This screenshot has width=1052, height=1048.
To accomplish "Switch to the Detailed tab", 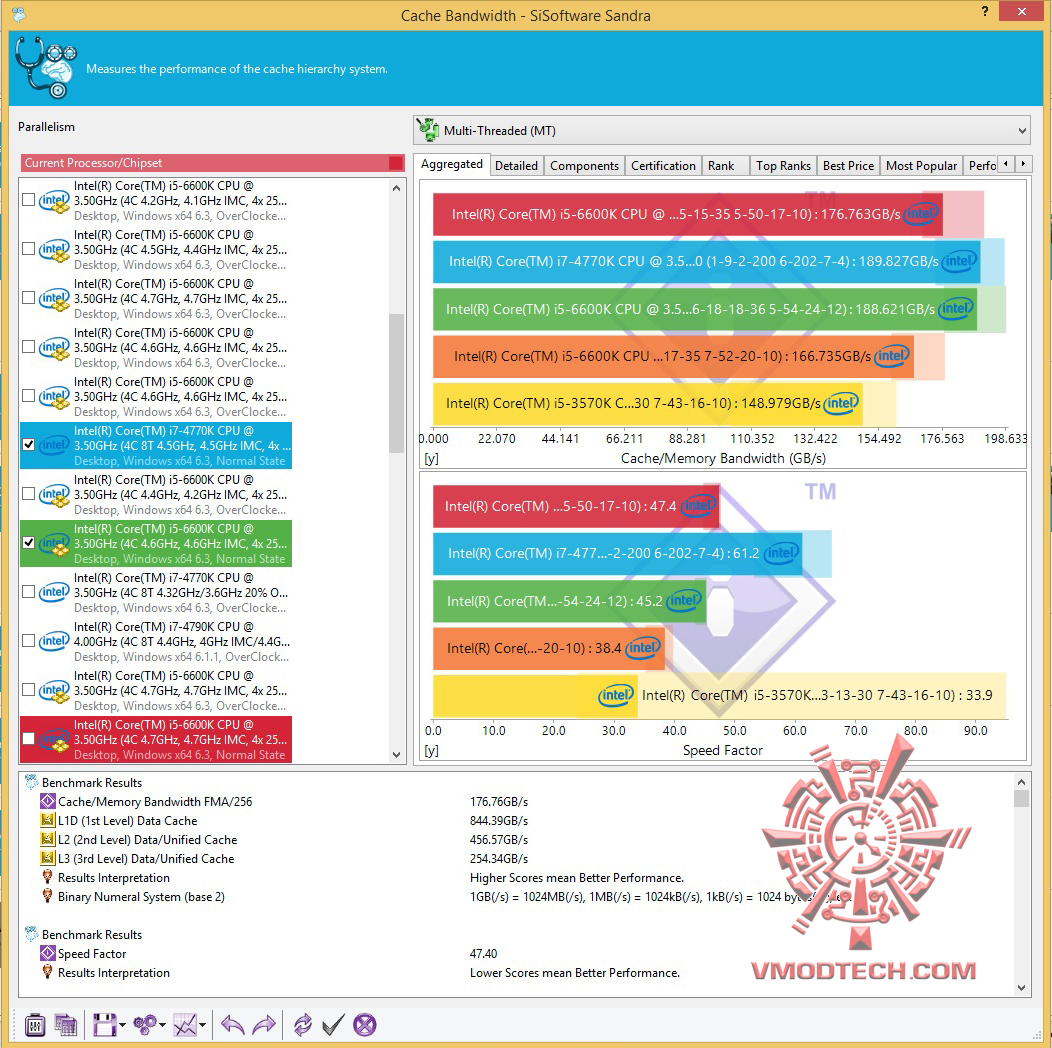I will 516,166.
